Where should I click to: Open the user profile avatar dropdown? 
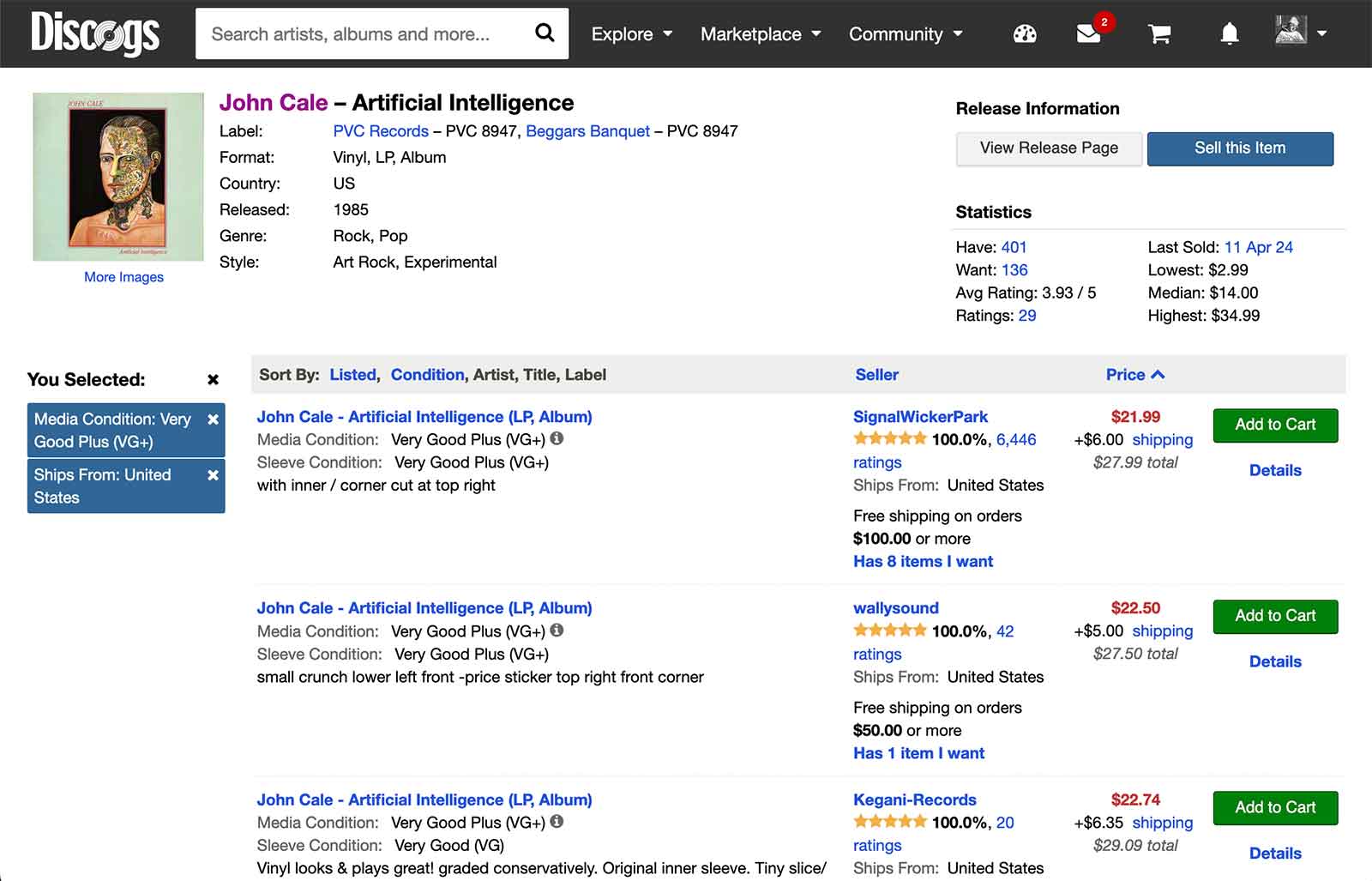click(1300, 33)
